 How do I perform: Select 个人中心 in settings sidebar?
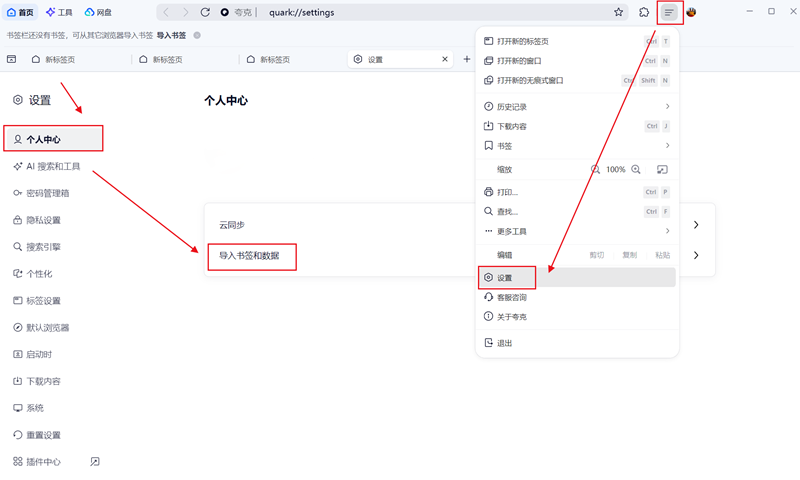click(53, 139)
